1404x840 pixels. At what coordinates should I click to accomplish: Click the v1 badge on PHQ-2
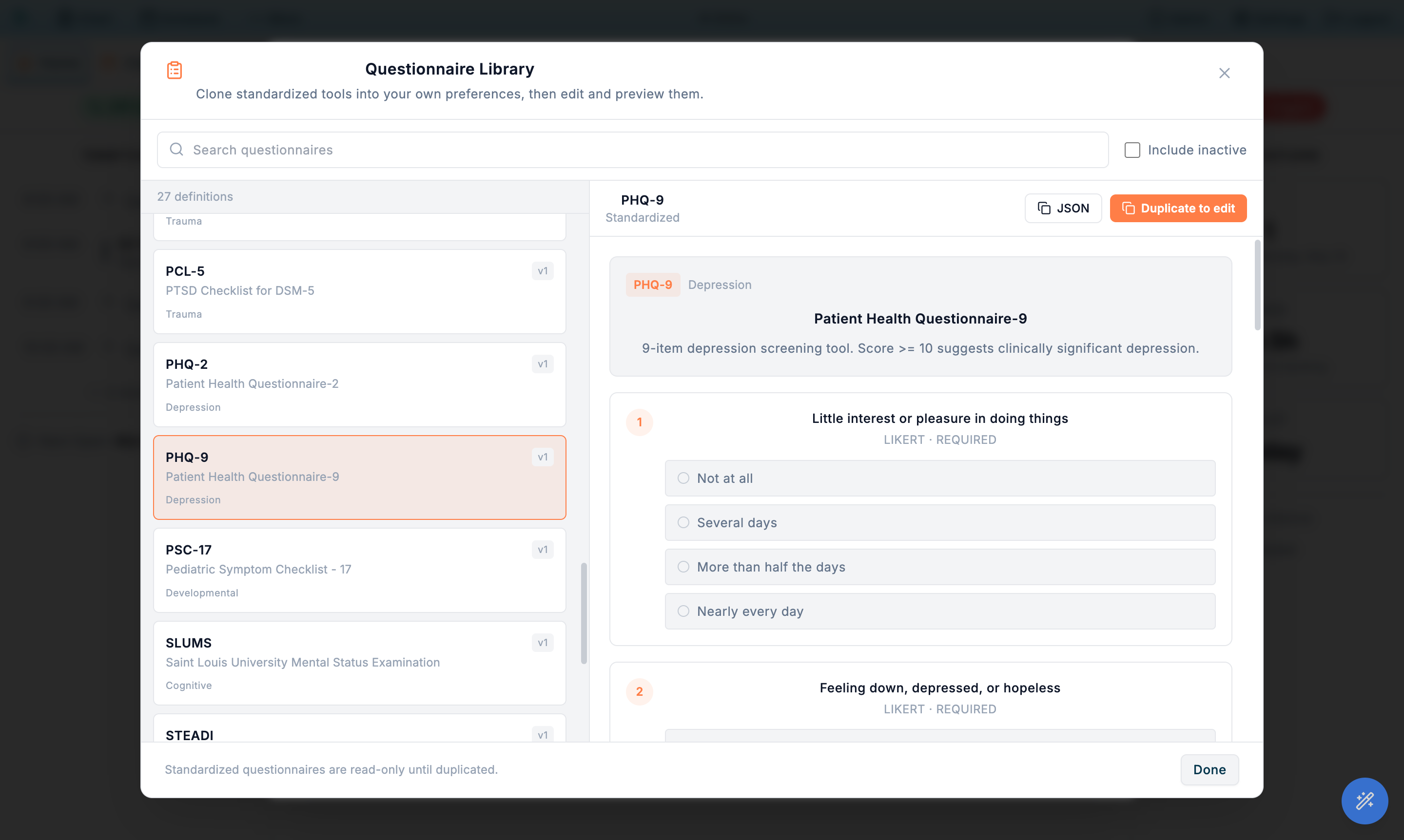point(542,364)
